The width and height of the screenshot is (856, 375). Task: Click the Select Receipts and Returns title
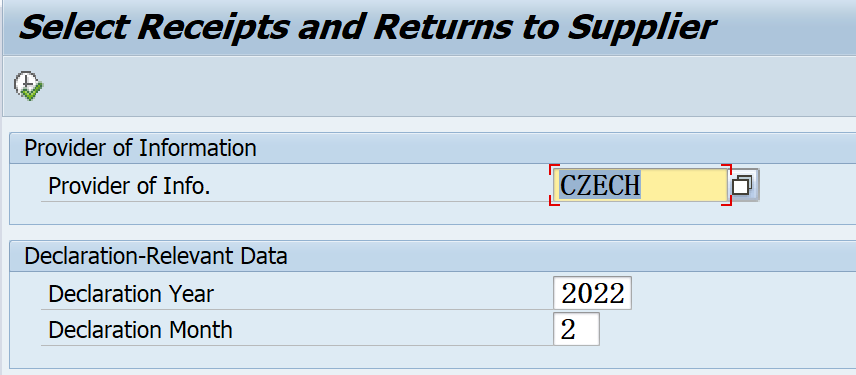point(366,27)
